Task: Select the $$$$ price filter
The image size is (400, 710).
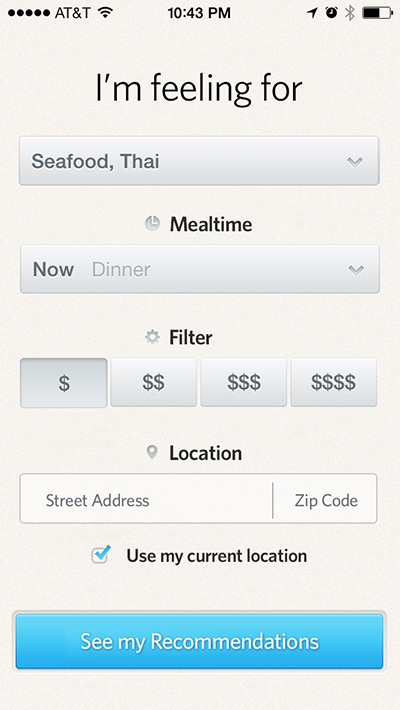Action: pos(333,383)
